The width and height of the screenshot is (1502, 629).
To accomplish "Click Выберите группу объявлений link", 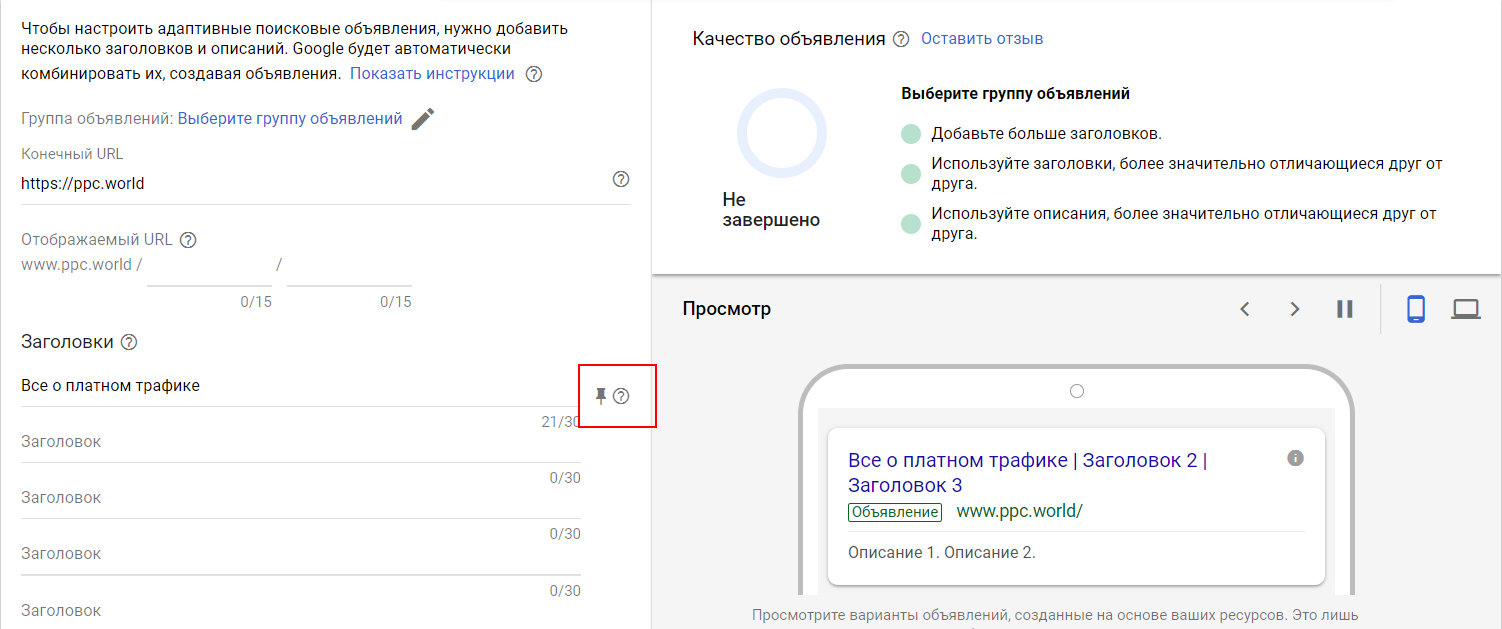I will (290, 119).
